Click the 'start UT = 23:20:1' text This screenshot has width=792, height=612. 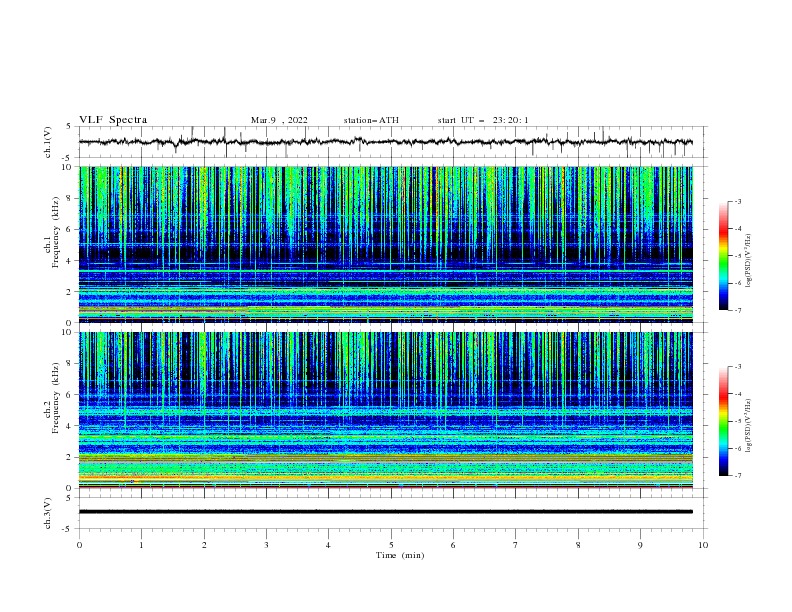pyautogui.click(x=483, y=120)
